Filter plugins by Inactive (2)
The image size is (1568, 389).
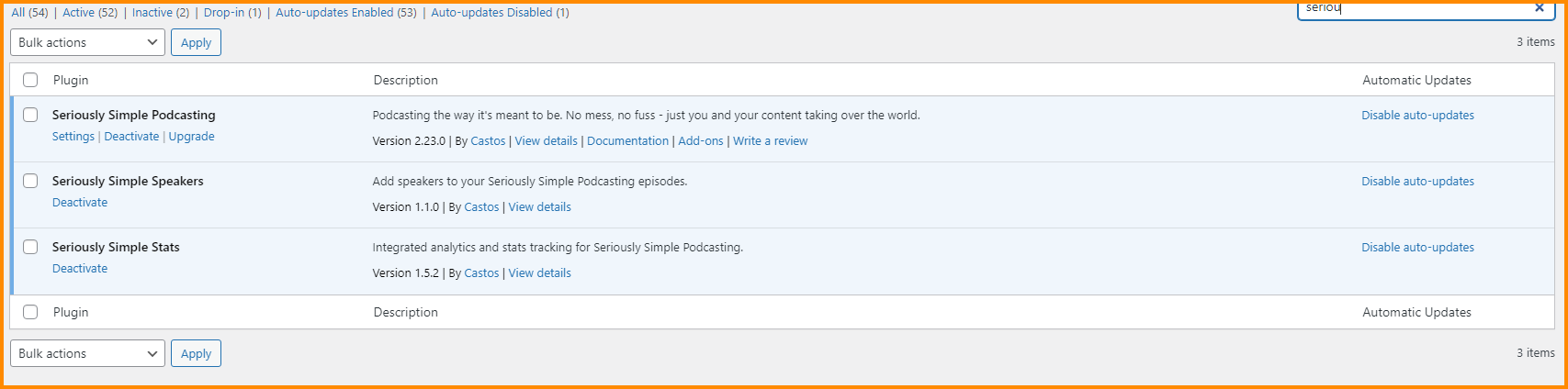pyautogui.click(x=161, y=12)
